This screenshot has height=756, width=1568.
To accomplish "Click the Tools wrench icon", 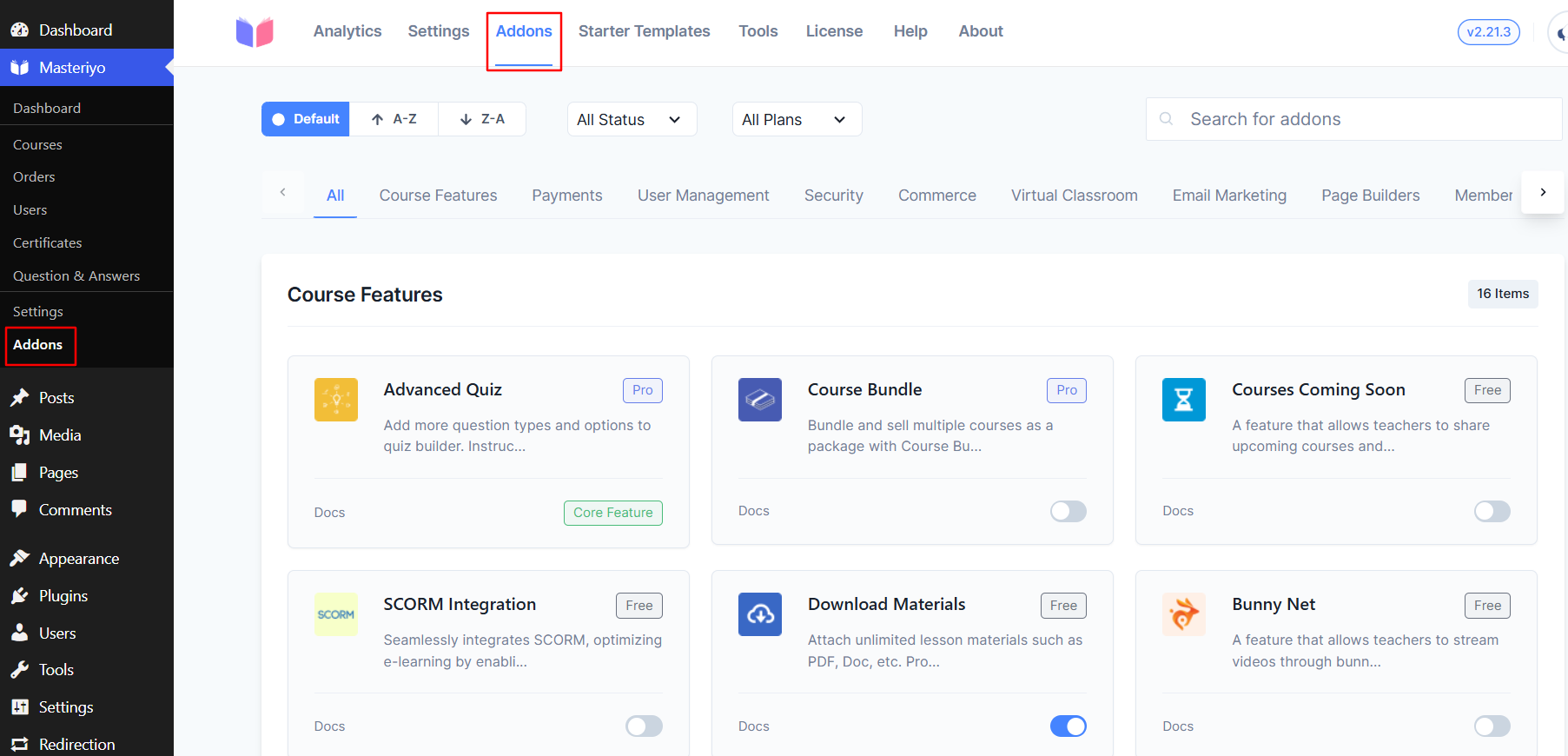I will [20, 669].
